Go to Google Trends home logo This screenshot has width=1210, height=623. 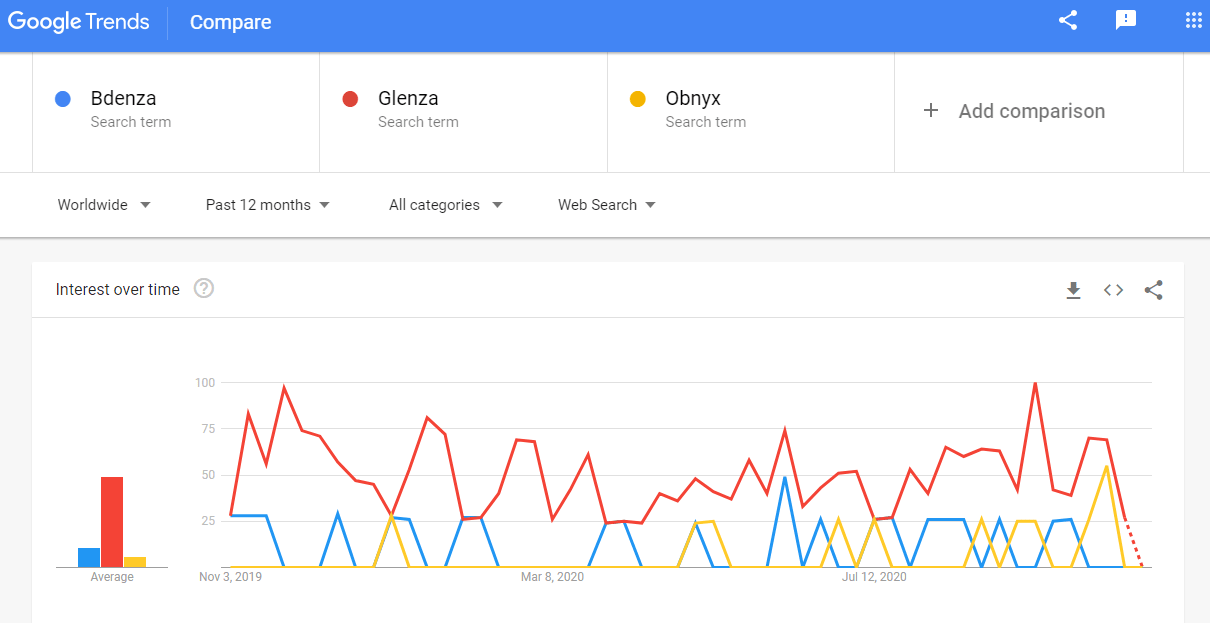[79, 21]
